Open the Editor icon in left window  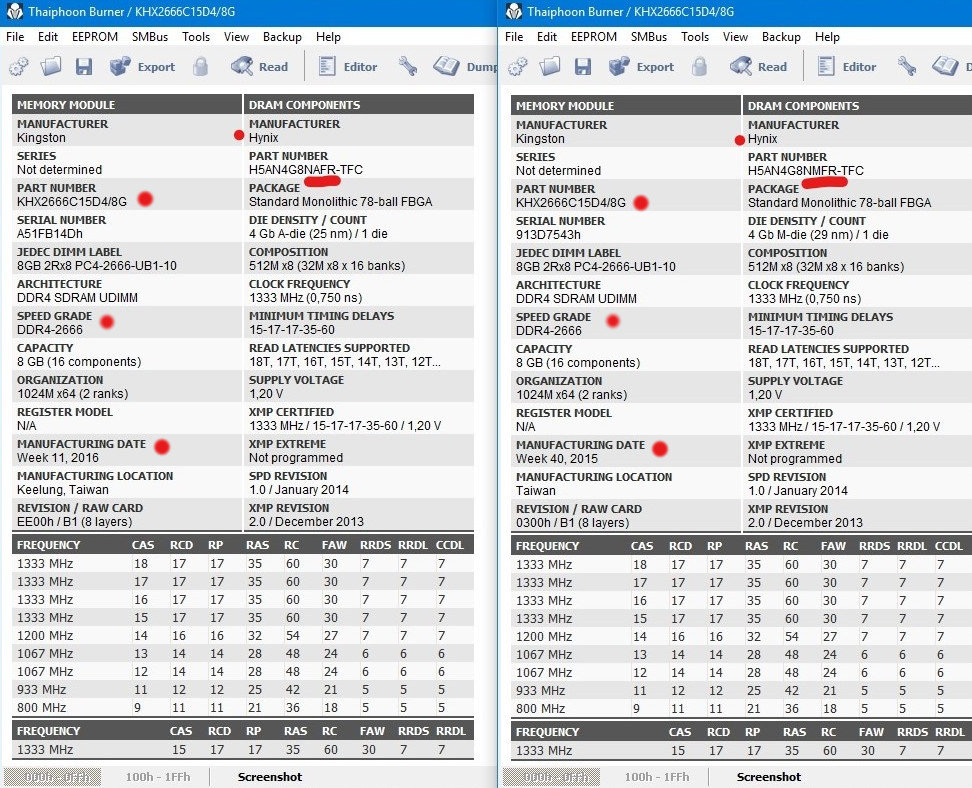pyautogui.click(x=327, y=66)
